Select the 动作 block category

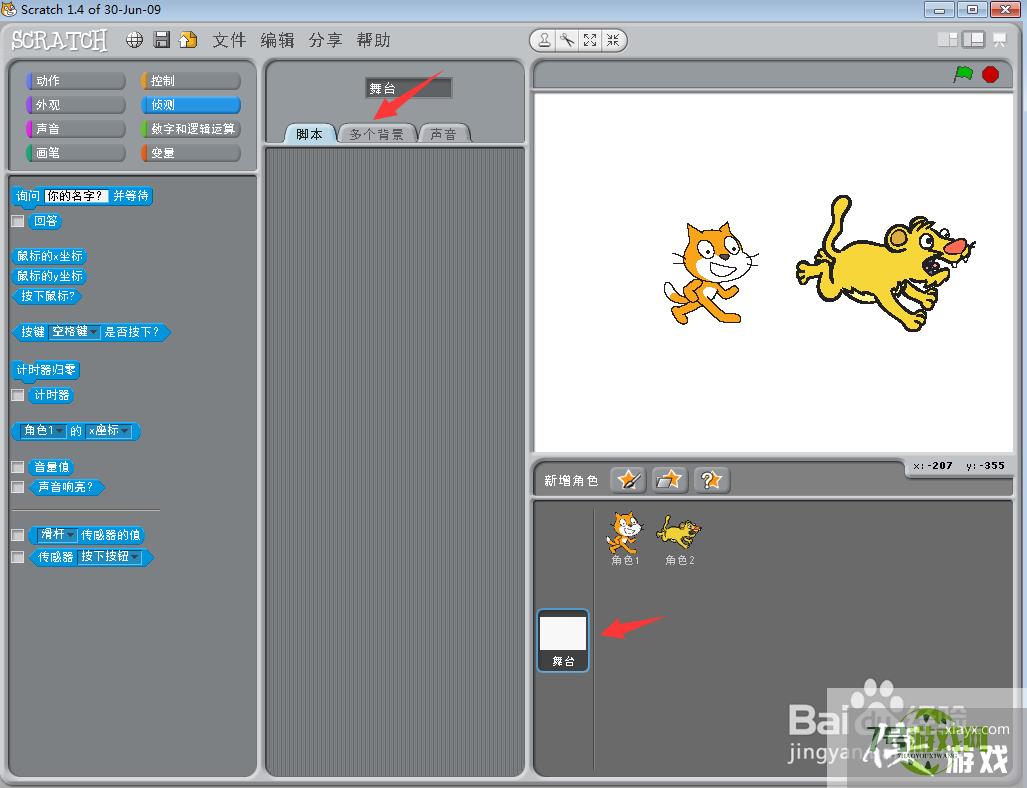click(x=75, y=81)
